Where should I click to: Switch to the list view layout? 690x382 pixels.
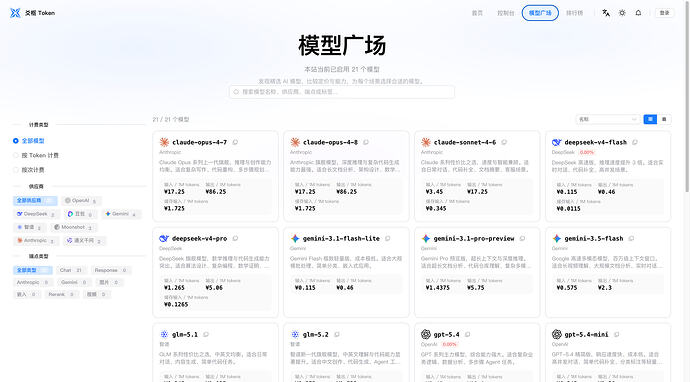pyautogui.click(x=664, y=119)
